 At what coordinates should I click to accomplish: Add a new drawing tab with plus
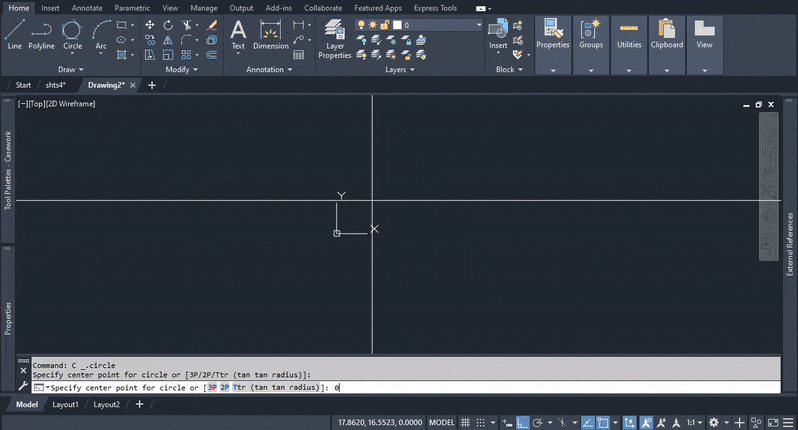point(152,85)
